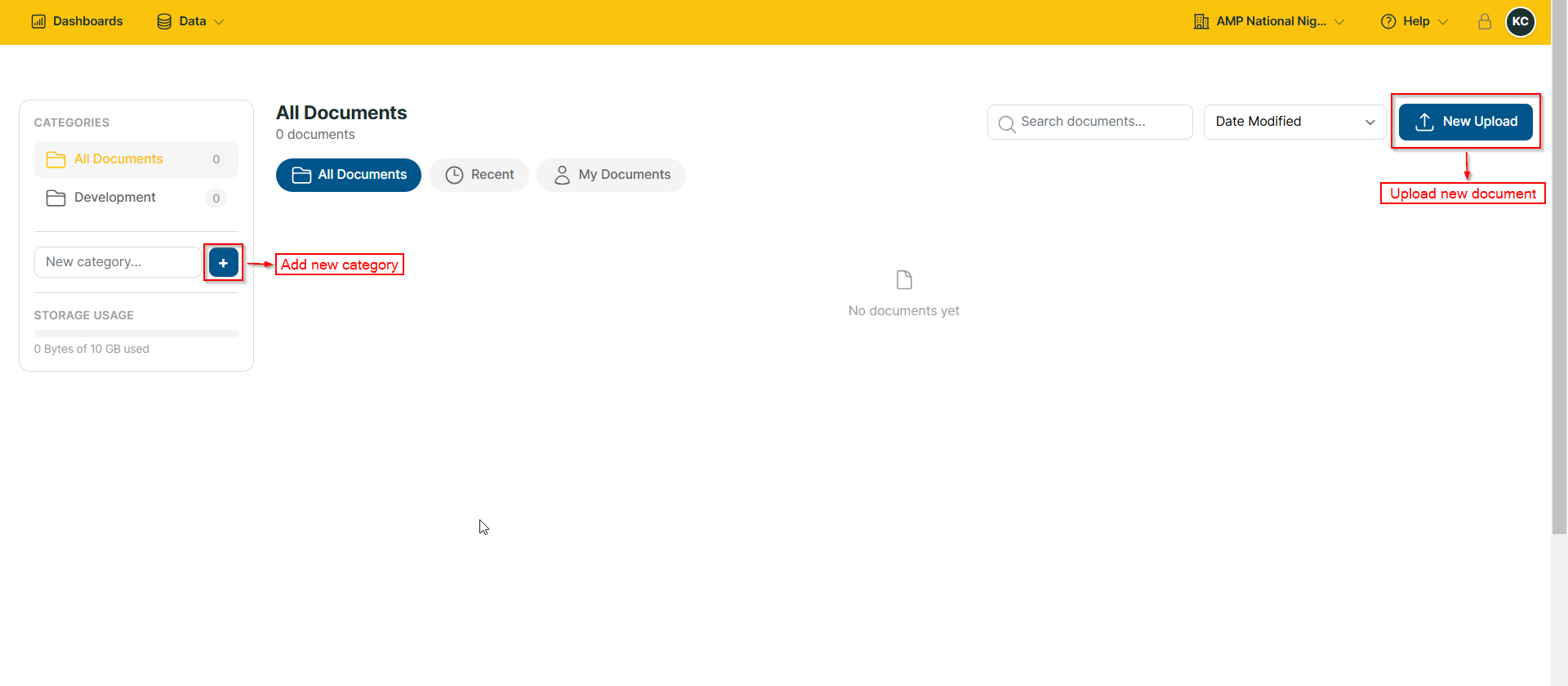Screen dimensions: 1568x686
Task: Click the "All Documents" page heading
Action: [341, 113]
